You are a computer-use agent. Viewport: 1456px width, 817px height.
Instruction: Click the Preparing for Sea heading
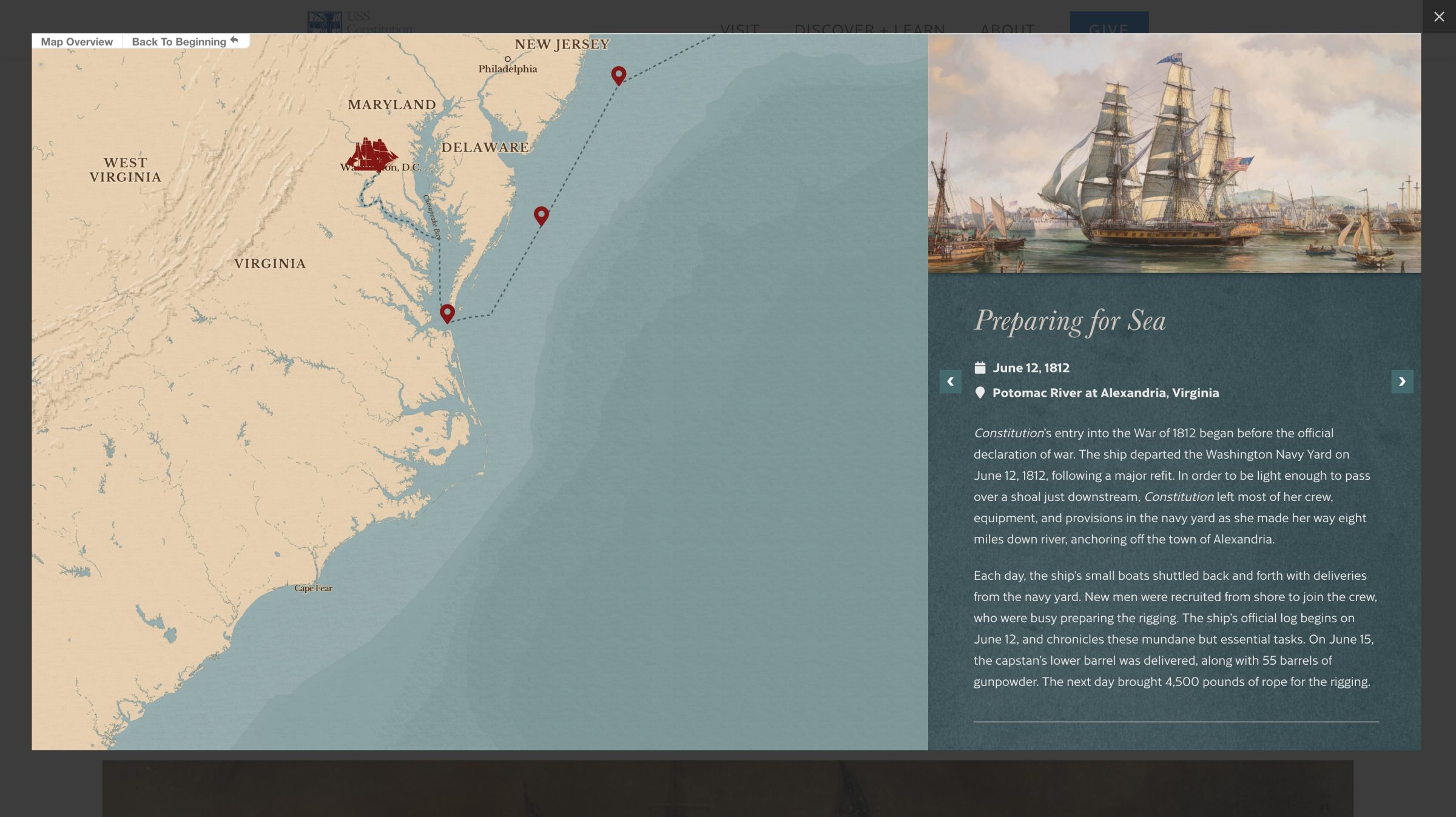click(1070, 321)
